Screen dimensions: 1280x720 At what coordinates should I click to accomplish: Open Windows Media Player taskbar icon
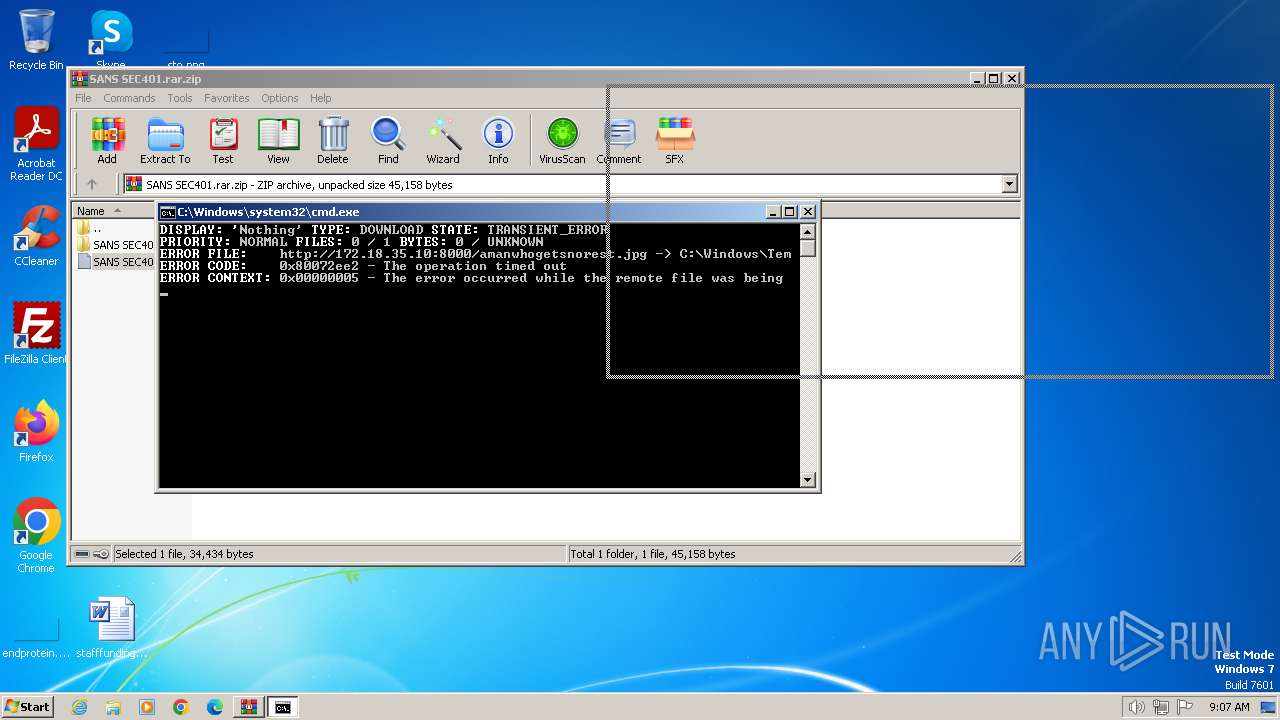tap(147, 707)
